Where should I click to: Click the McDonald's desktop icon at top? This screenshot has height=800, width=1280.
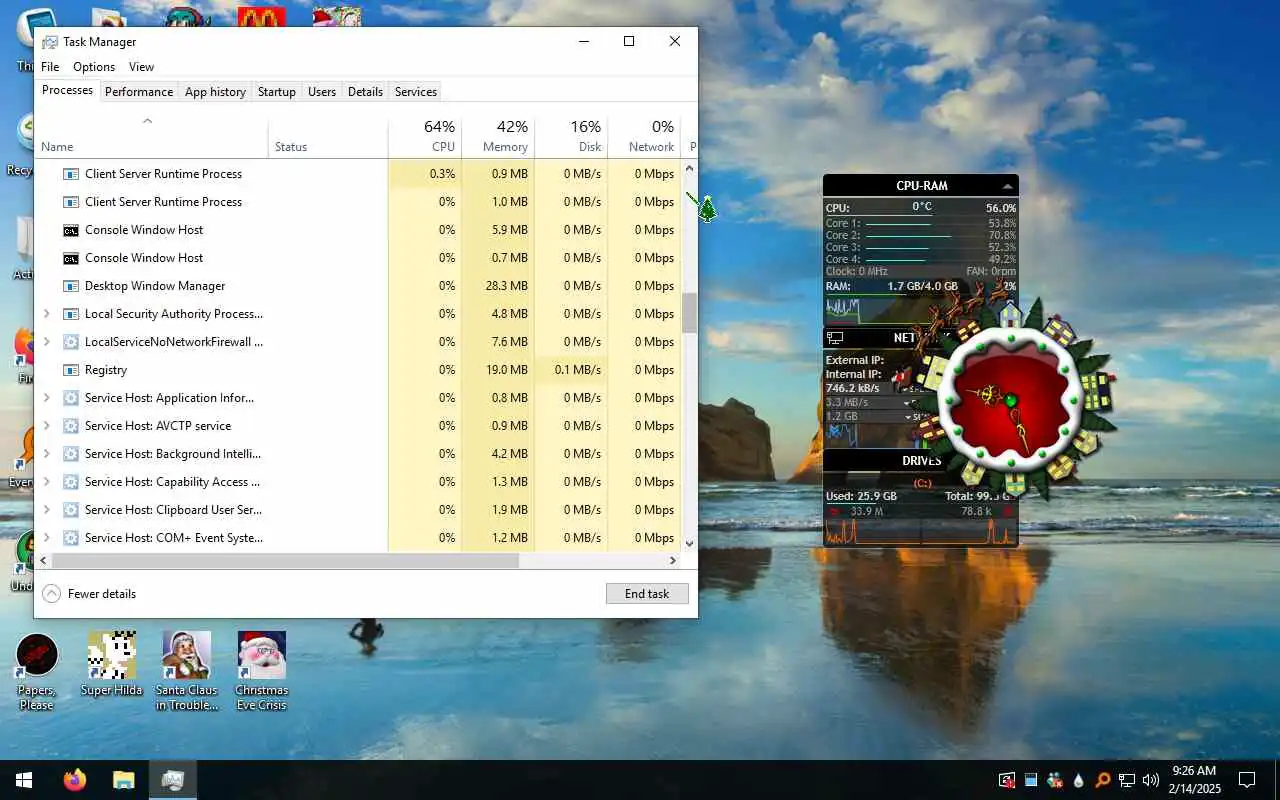click(262, 17)
